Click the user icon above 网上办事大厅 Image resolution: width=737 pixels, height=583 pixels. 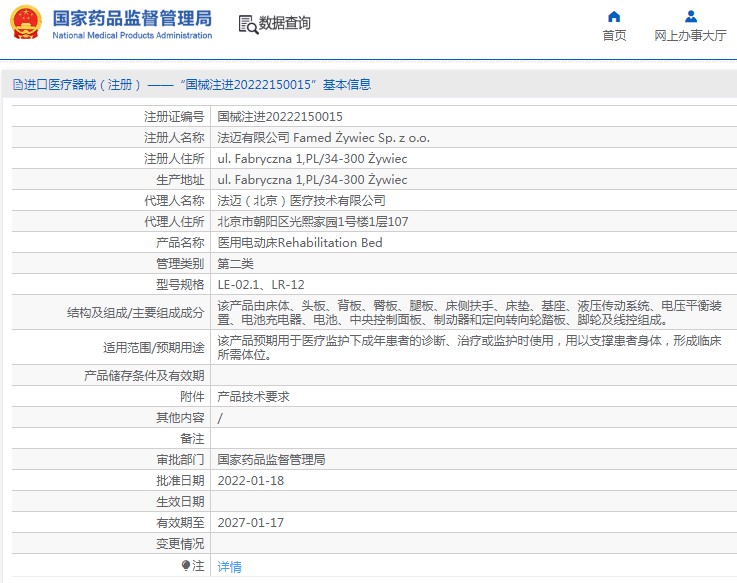pos(690,16)
